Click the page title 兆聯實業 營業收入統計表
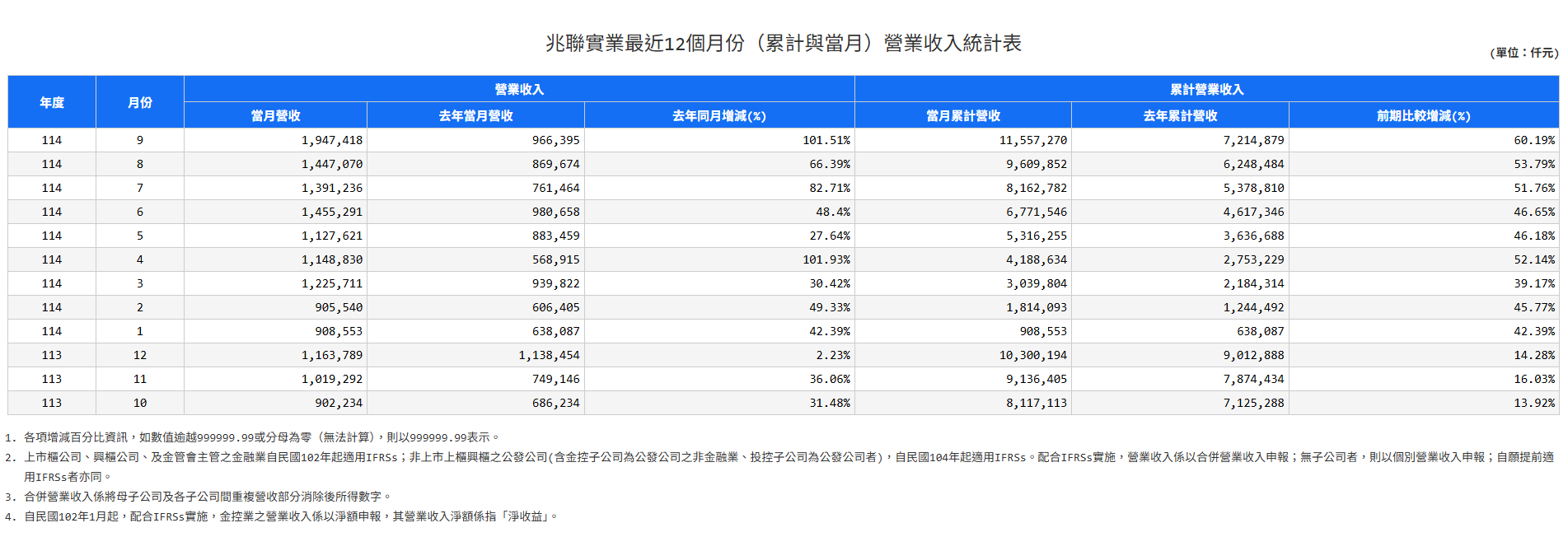 point(783,43)
